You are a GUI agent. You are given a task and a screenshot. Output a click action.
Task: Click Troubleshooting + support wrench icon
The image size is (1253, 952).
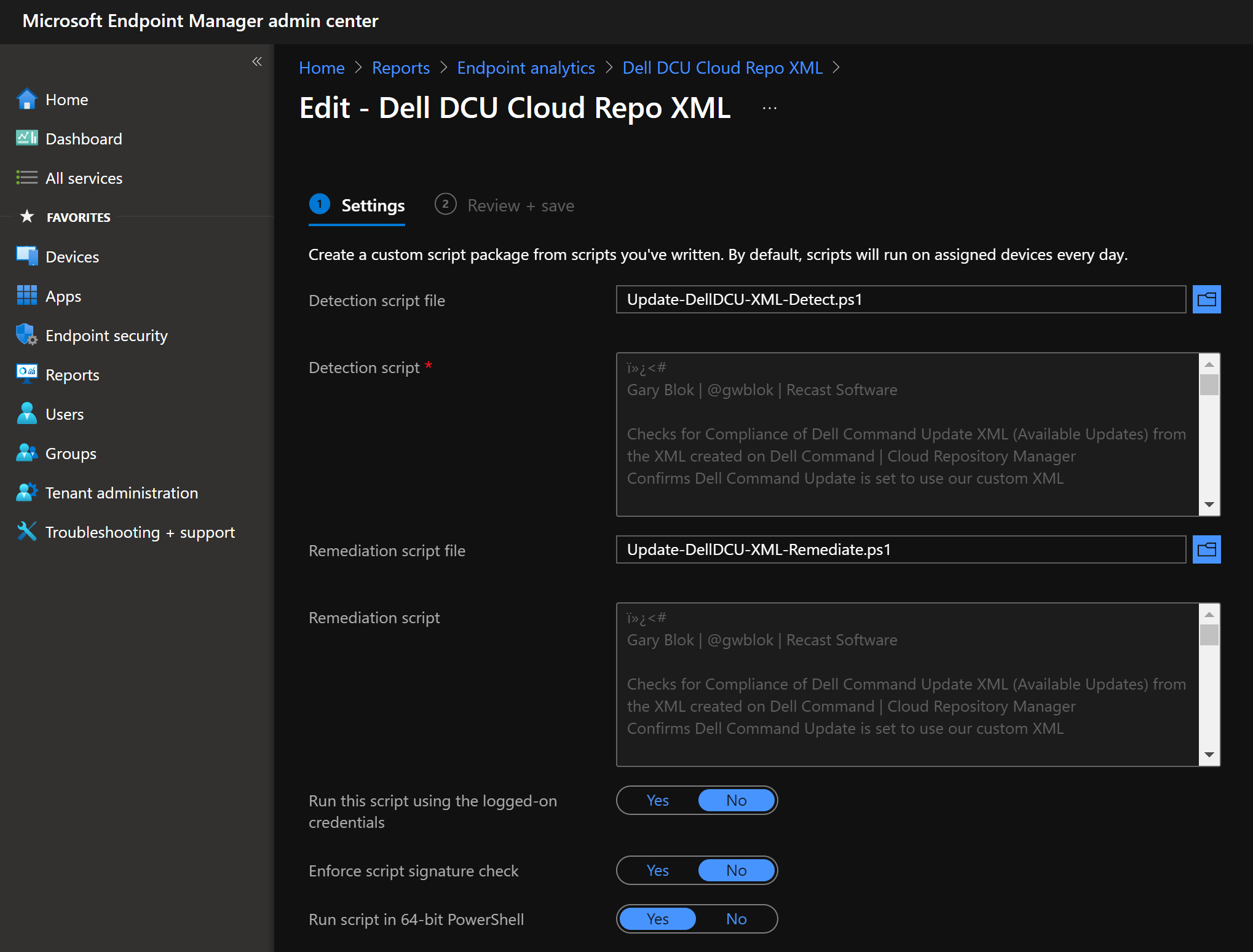[26, 532]
